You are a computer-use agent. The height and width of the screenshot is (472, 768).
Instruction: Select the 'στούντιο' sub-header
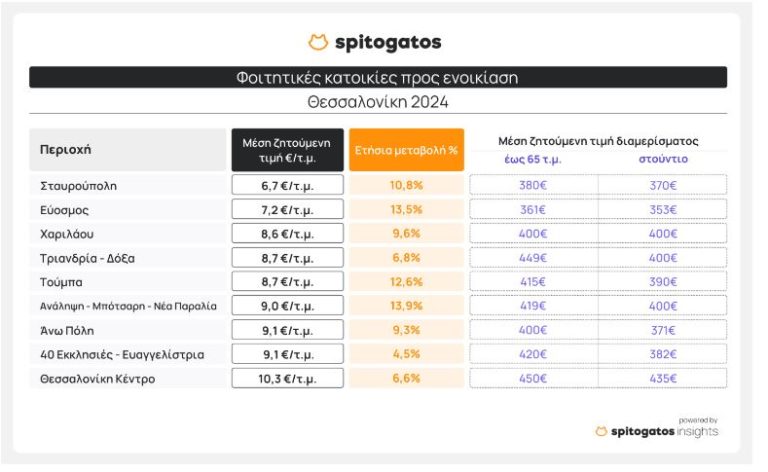coord(663,159)
